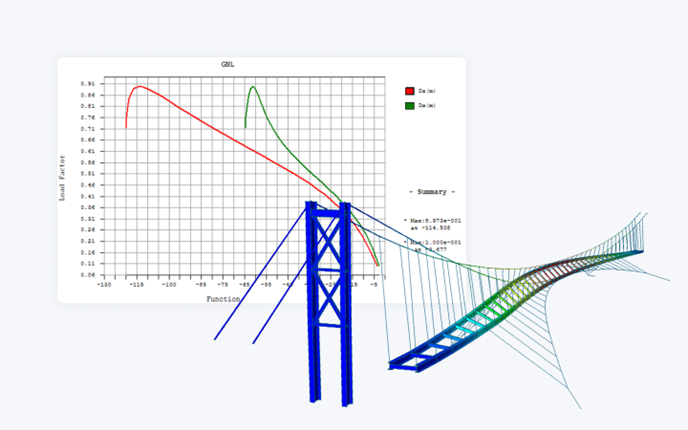Click the red legend color swatch
Image resolution: width=688 pixels, height=430 pixels.
pyautogui.click(x=409, y=91)
